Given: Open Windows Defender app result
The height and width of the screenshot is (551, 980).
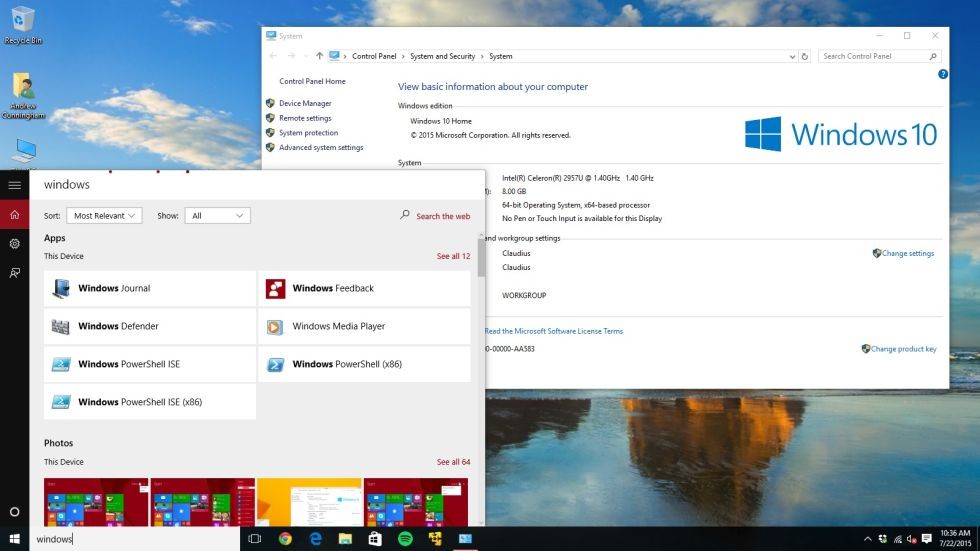Looking at the screenshot, I should click(x=150, y=326).
